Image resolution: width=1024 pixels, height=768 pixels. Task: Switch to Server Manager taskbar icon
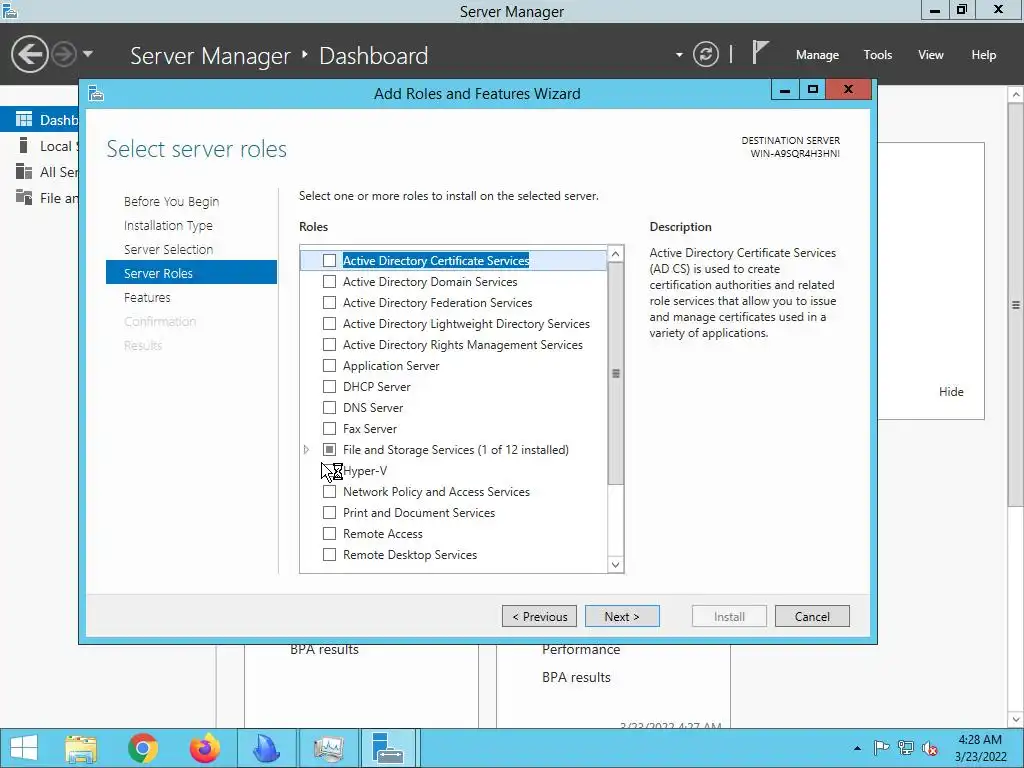coord(389,748)
